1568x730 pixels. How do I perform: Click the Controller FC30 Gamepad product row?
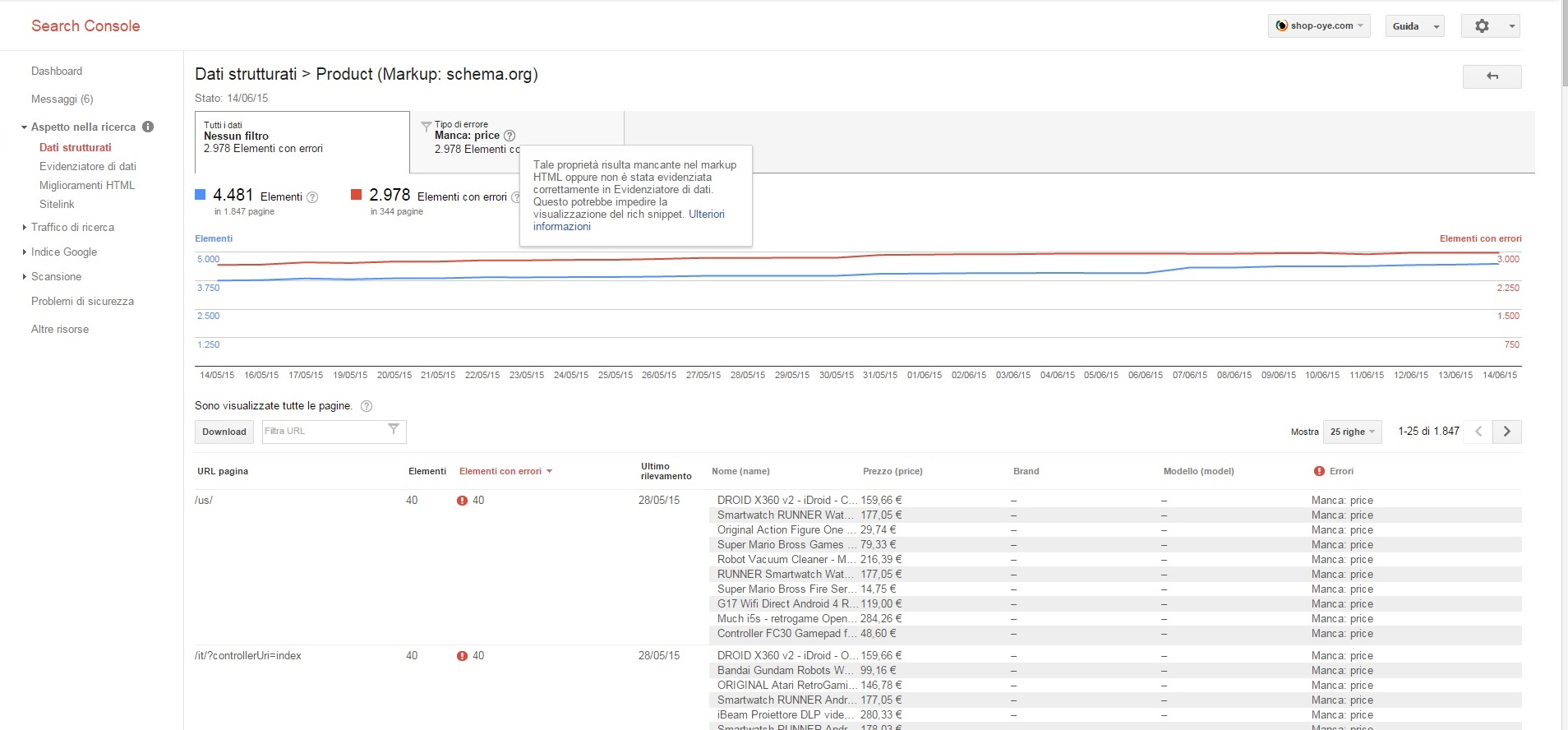click(1115, 634)
